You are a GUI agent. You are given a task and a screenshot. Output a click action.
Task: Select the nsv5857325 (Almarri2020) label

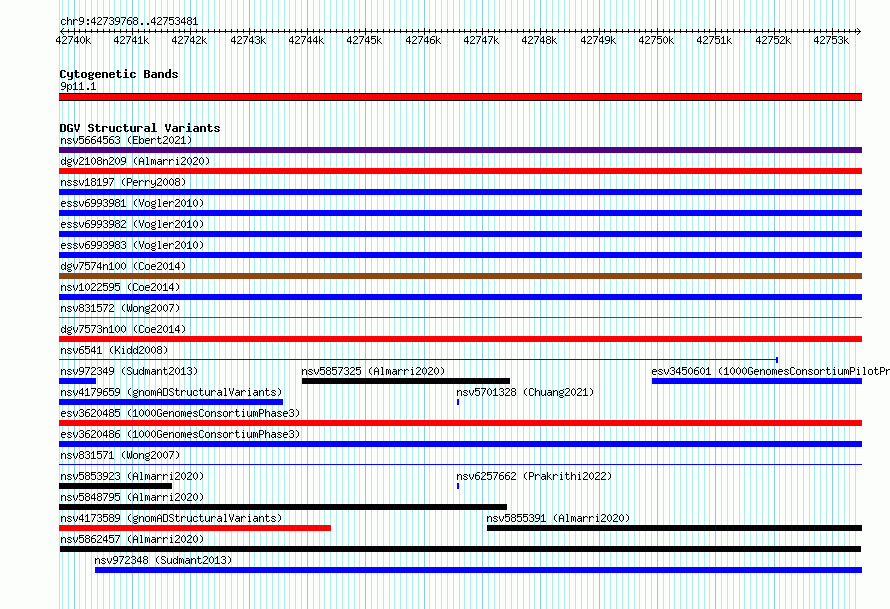373,371
